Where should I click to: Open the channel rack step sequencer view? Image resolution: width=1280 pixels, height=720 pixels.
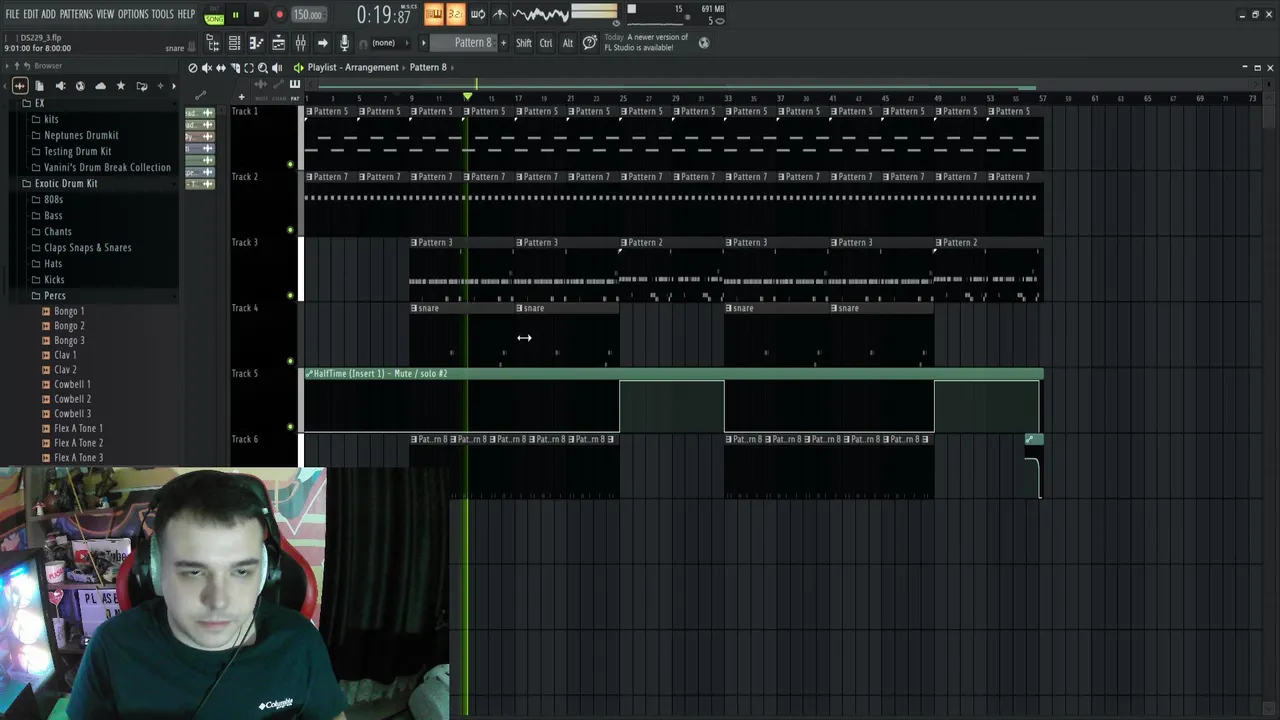click(x=234, y=43)
